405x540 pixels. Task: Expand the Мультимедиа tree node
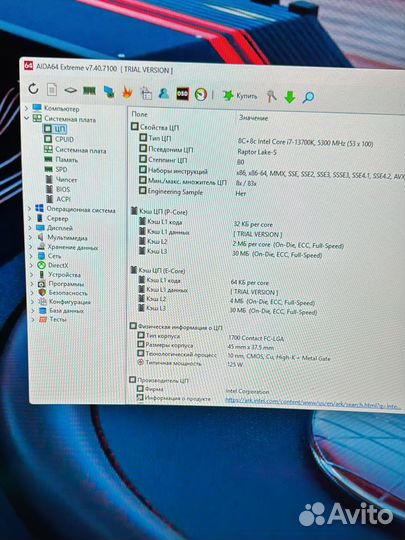point(30,237)
